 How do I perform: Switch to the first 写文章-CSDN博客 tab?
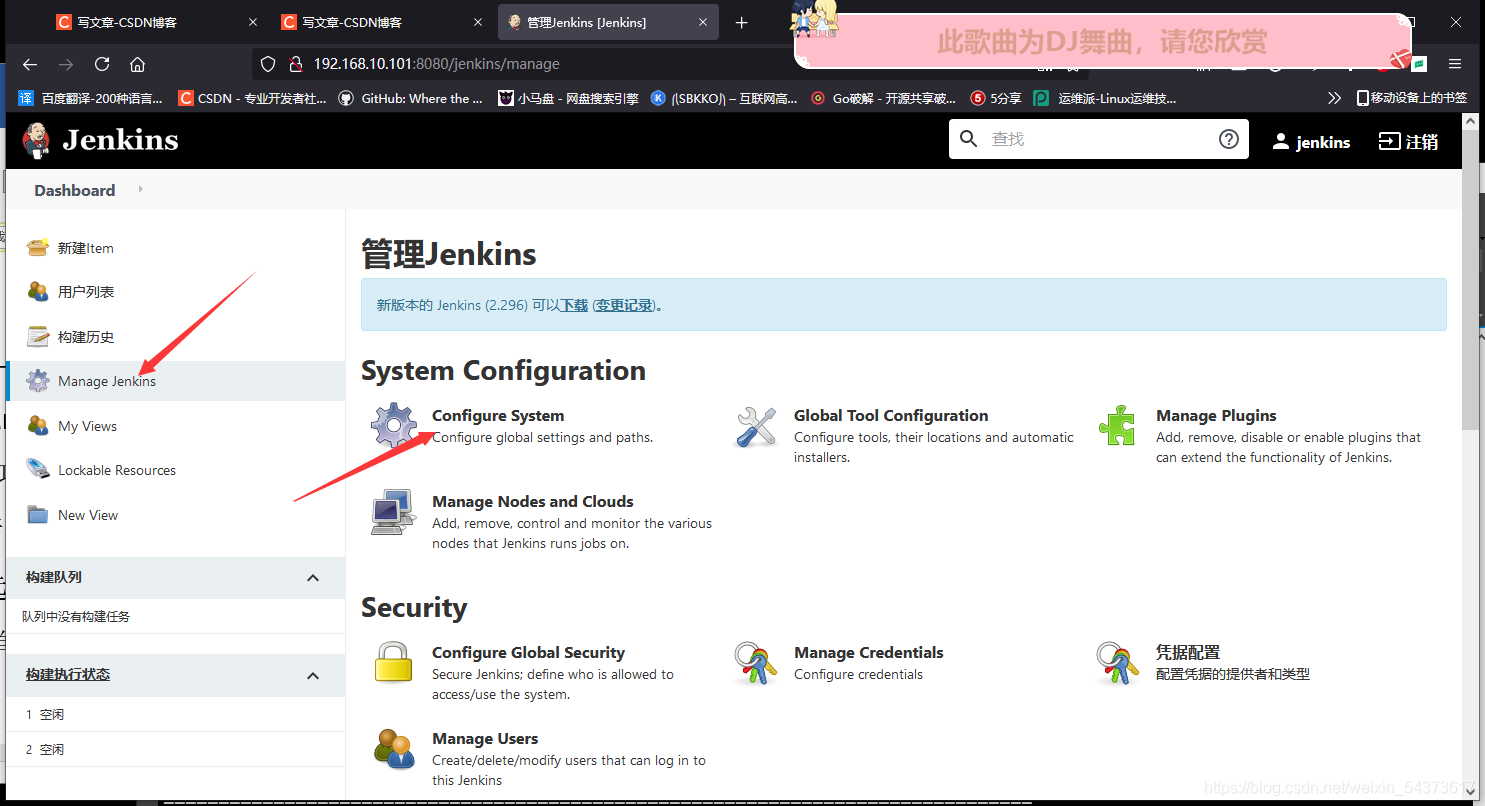(x=157, y=22)
